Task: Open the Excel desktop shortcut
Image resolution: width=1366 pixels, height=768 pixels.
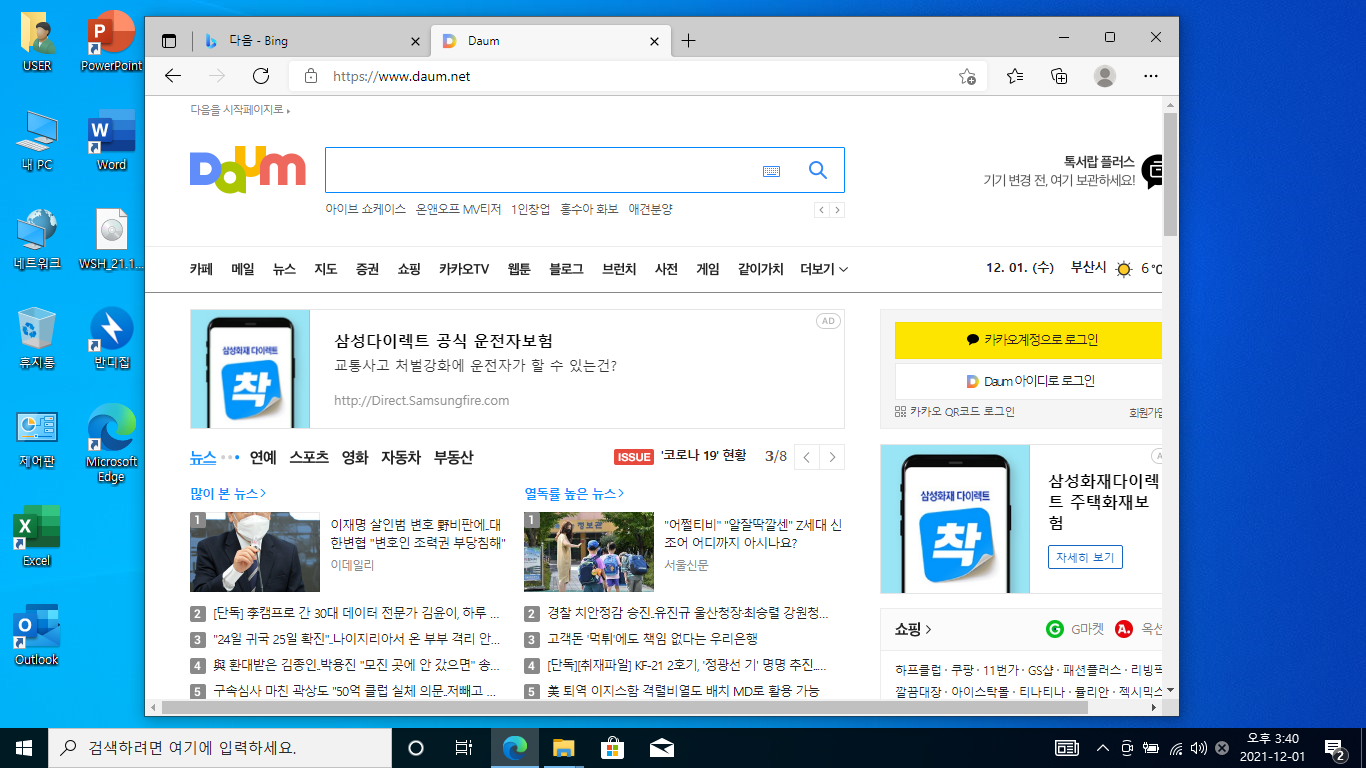Action: [37, 536]
